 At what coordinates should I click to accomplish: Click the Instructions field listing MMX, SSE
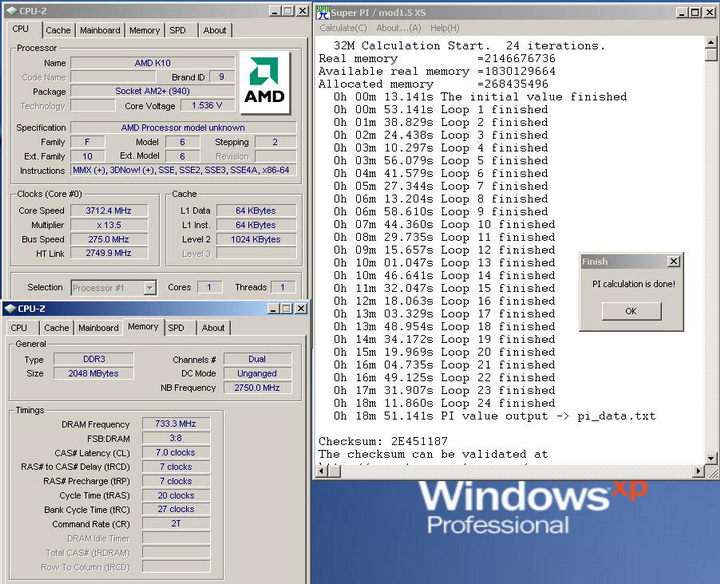point(183,170)
